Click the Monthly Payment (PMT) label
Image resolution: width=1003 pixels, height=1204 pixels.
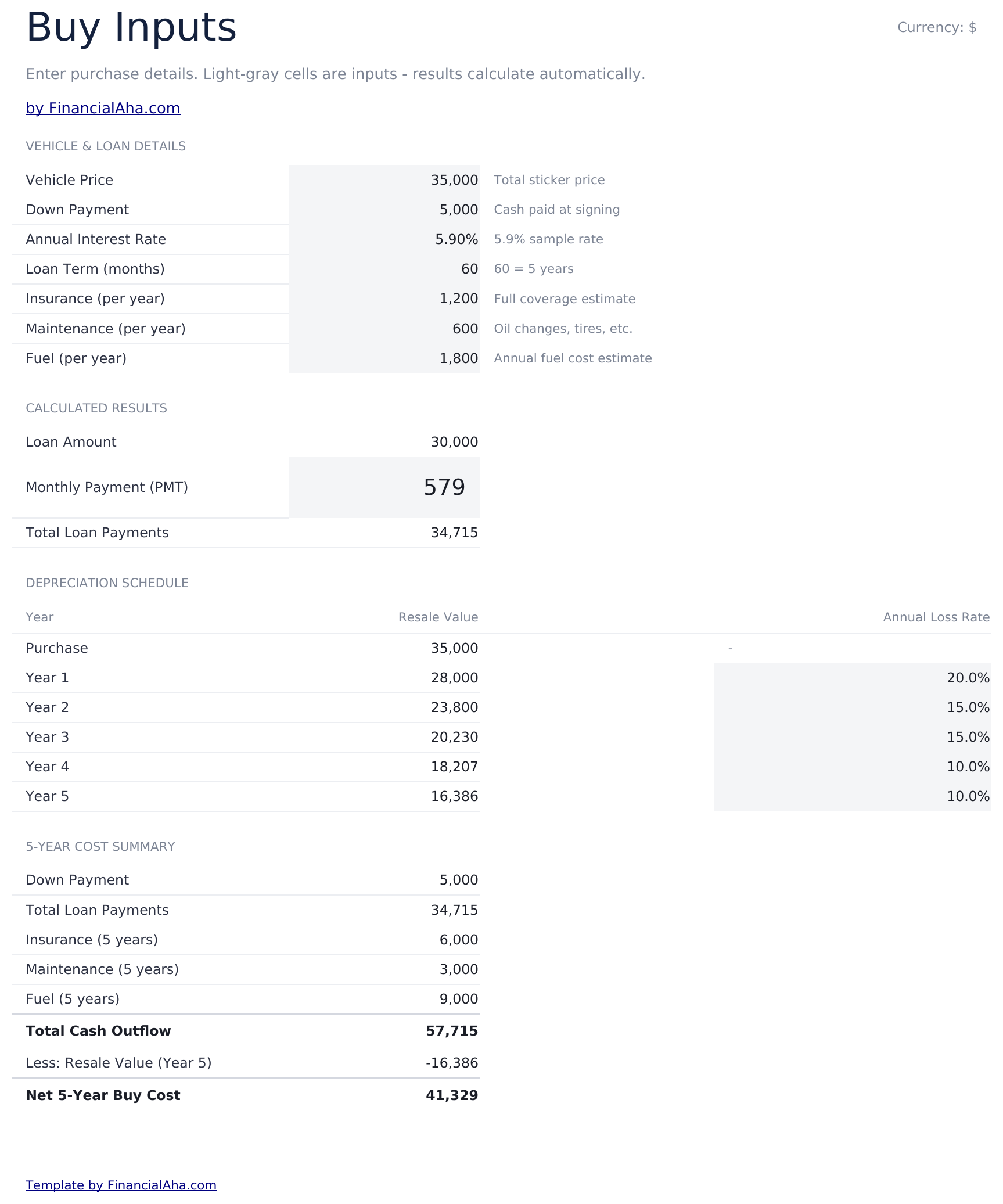click(x=107, y=487)
